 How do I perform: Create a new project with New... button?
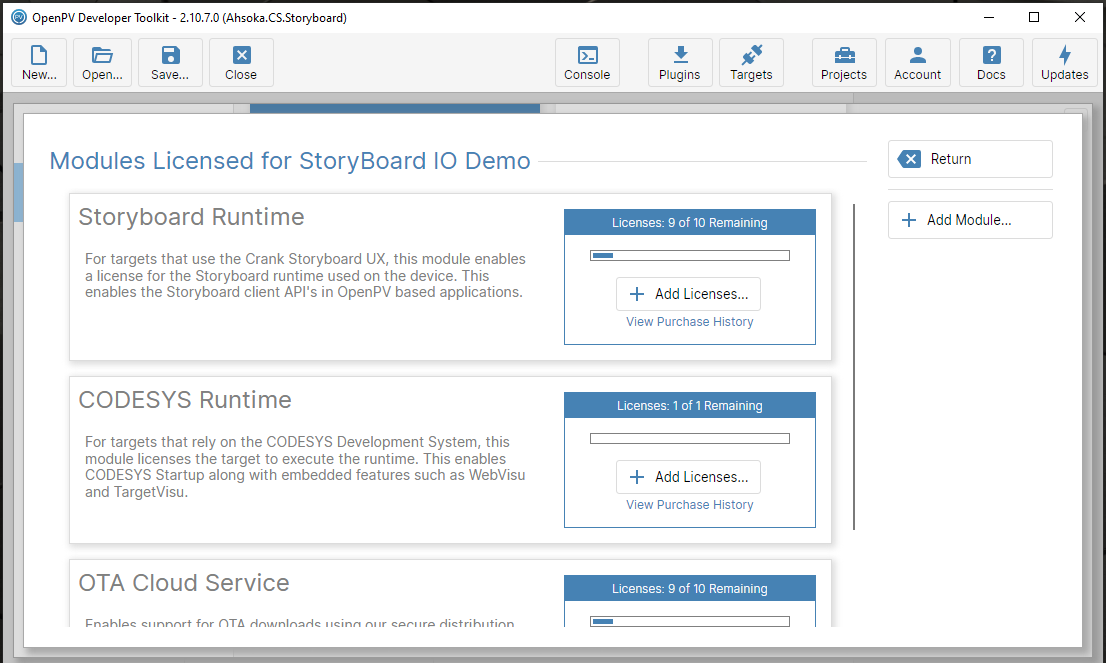[x=40, y=63]
